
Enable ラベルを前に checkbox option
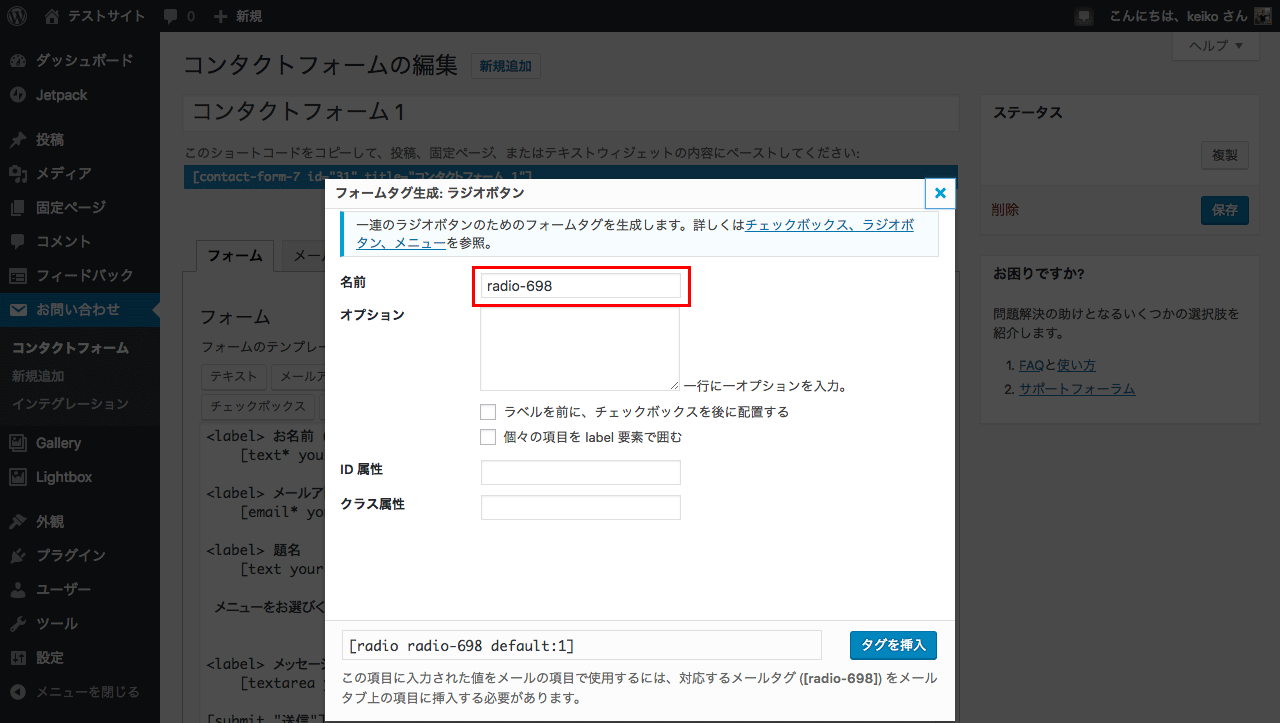[488, 412]
